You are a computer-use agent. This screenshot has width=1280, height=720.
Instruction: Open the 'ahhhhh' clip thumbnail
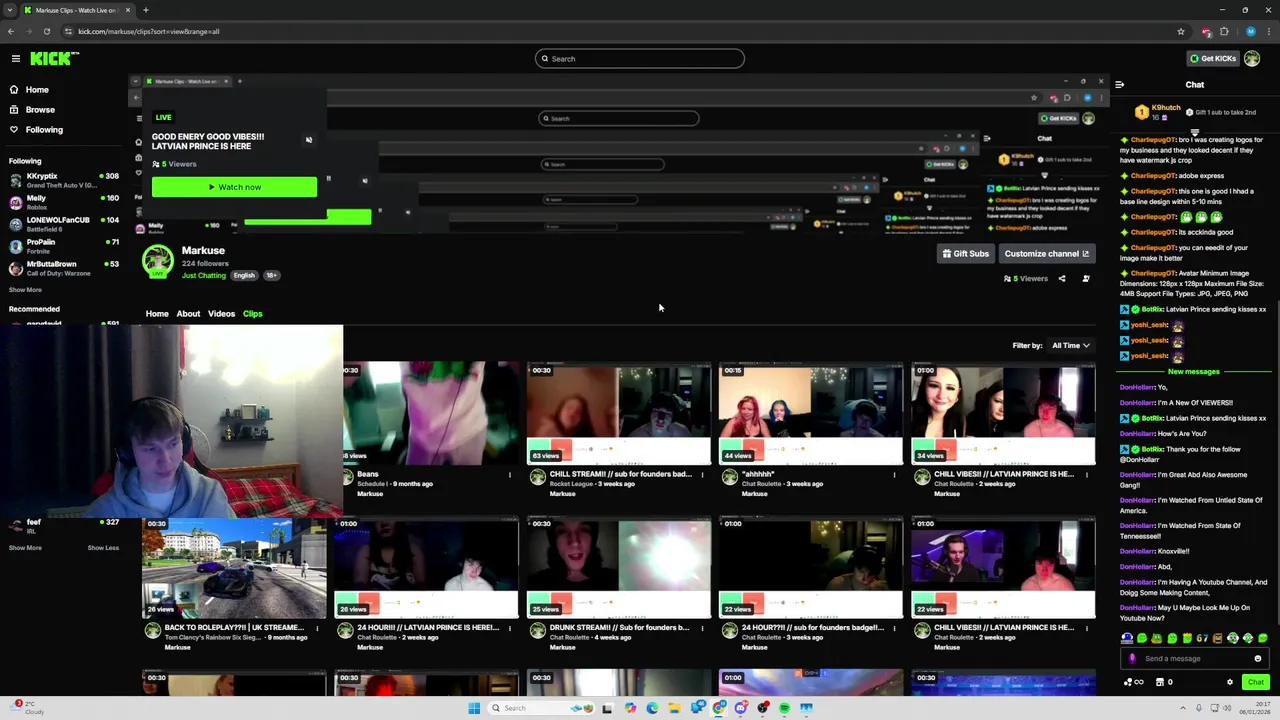pos(811,414)
